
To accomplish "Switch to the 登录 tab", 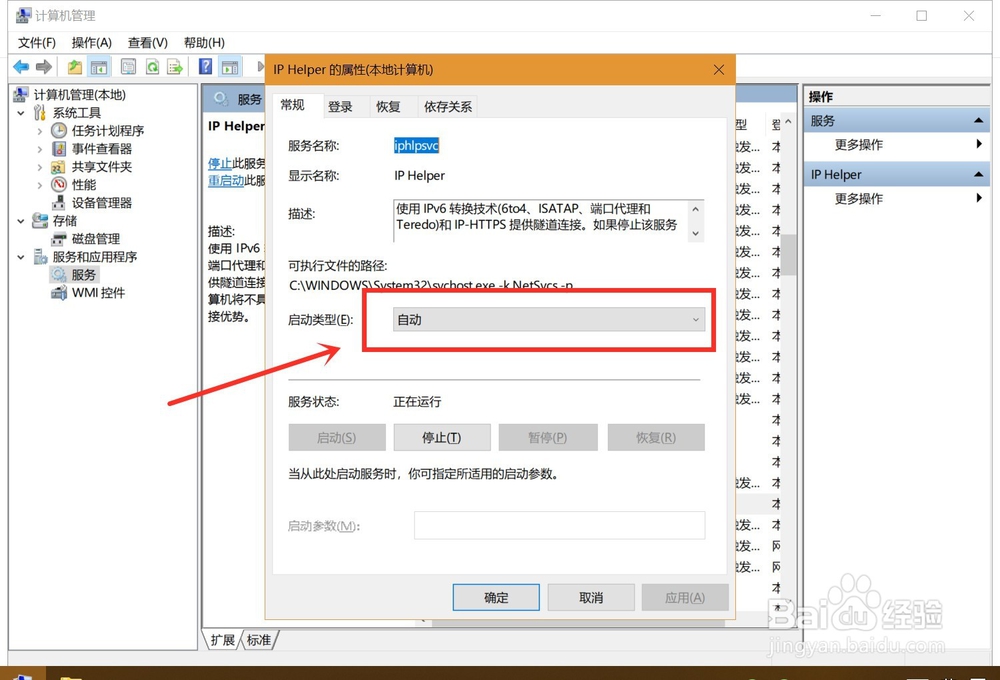I will [343, 106].
